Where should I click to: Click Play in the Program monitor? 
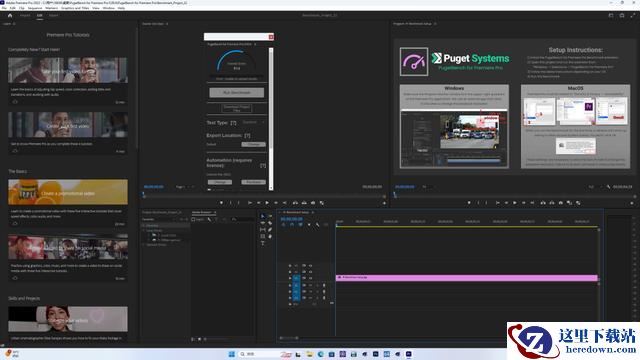515,203
